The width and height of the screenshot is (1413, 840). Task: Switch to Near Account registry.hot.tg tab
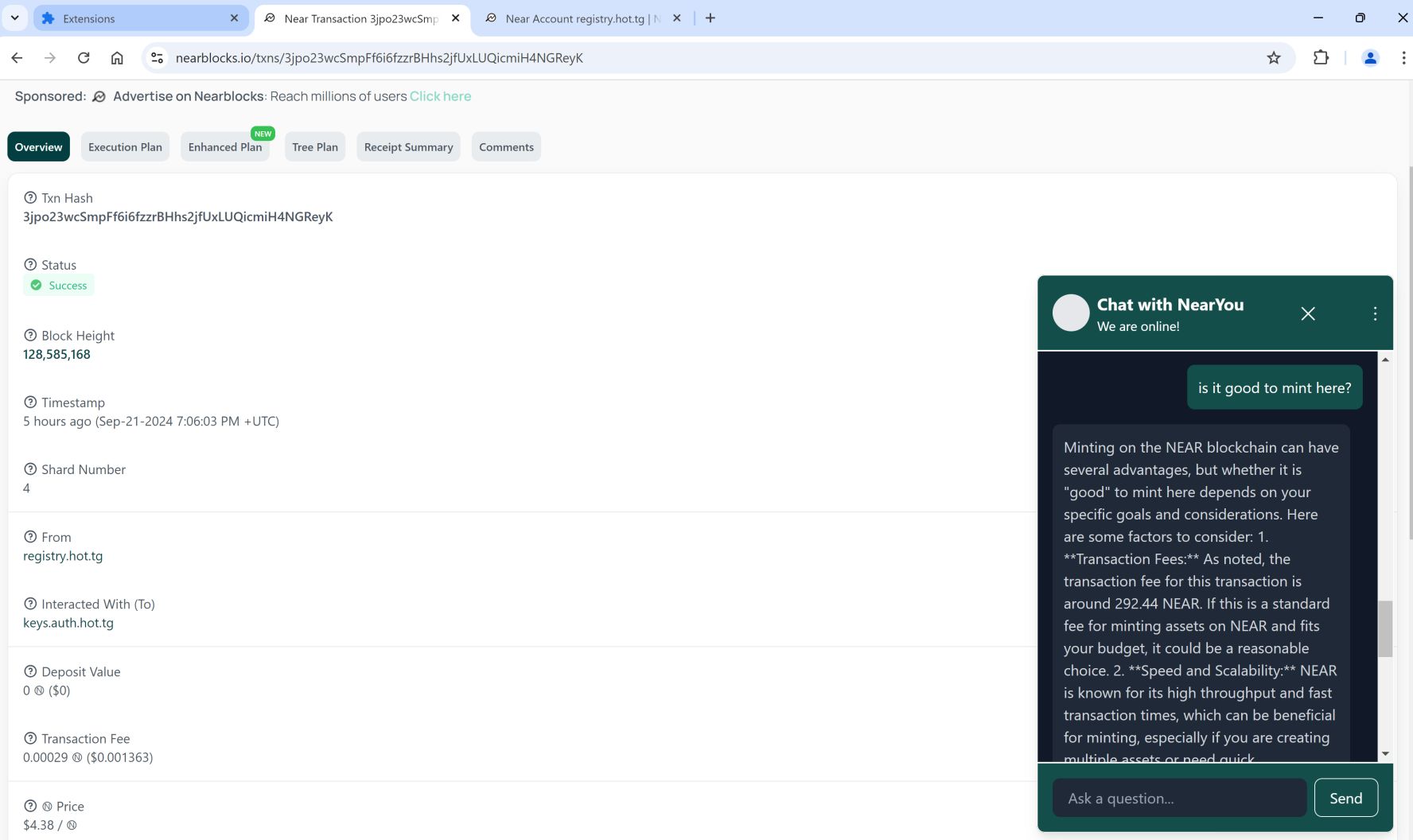click(582, 18)
